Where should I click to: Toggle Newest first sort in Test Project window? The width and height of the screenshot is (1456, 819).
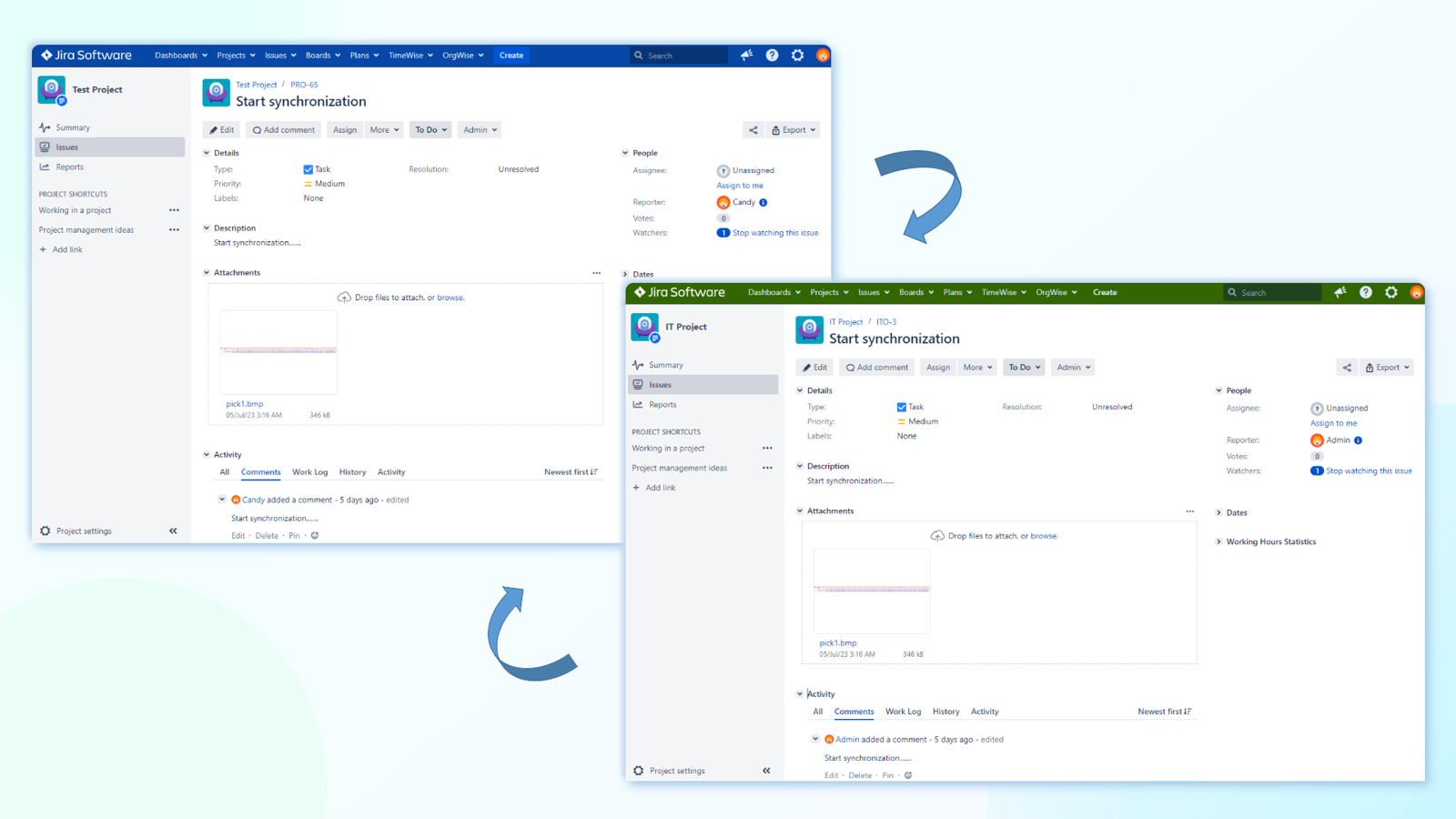coord(571,472)
